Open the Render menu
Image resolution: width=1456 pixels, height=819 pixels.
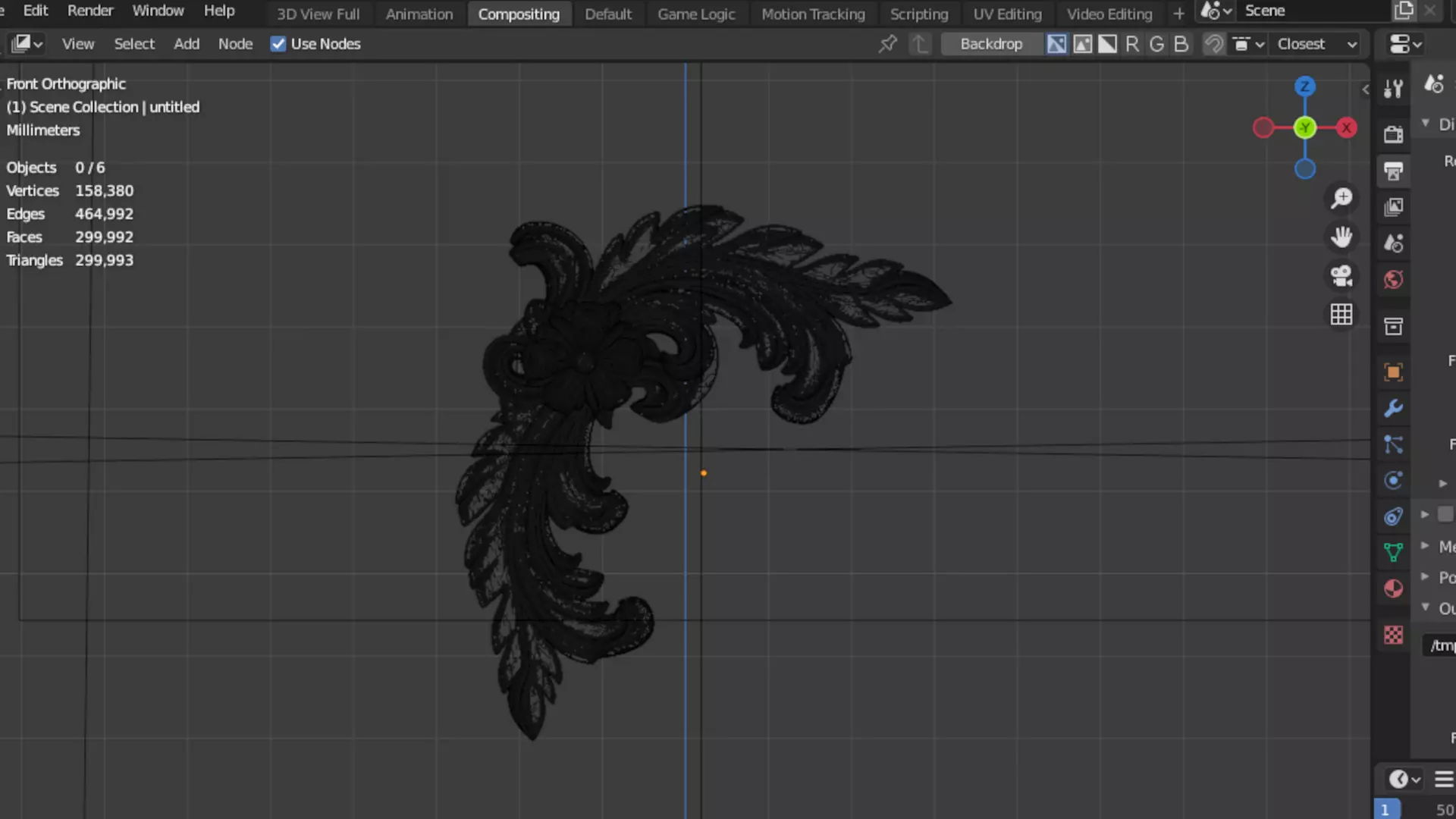click(x=90, y=11)
